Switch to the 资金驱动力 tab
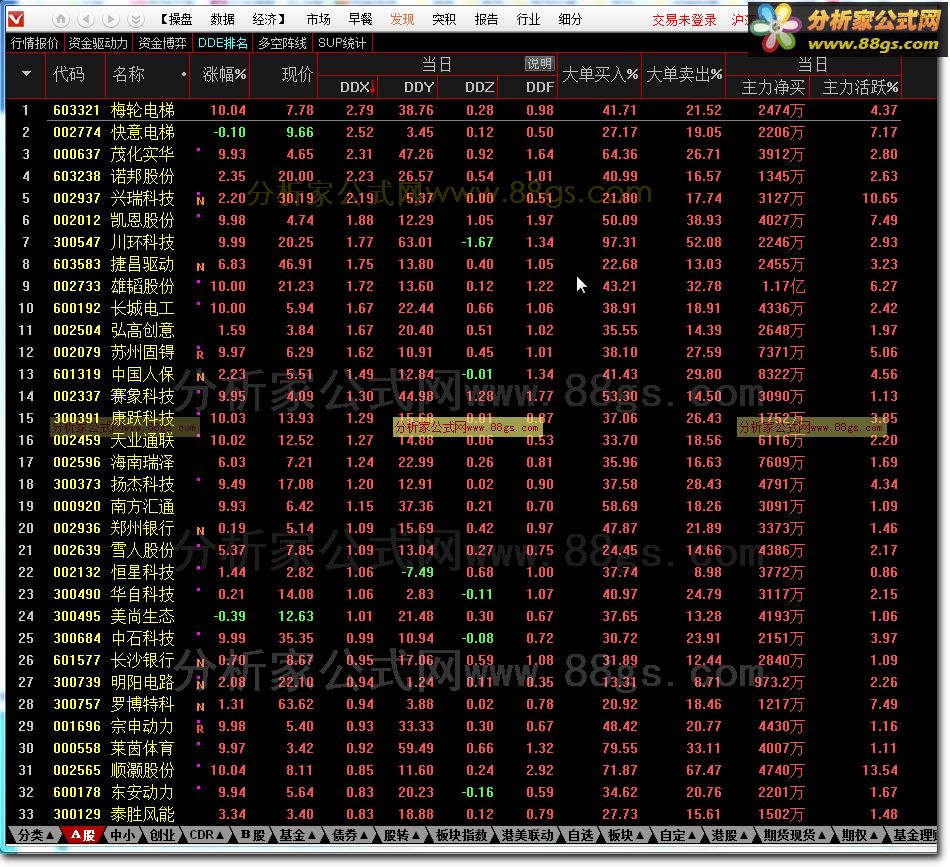The width and height of the screenshot is (950, 867). (x=98, y=43)
